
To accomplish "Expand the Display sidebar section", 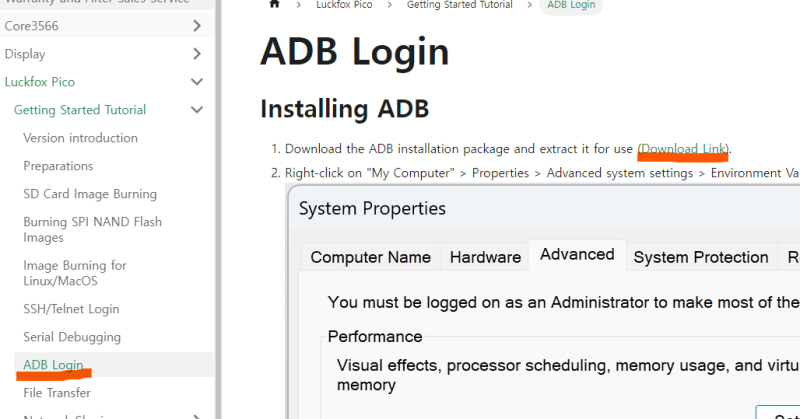I will click(x=197, y=54).
